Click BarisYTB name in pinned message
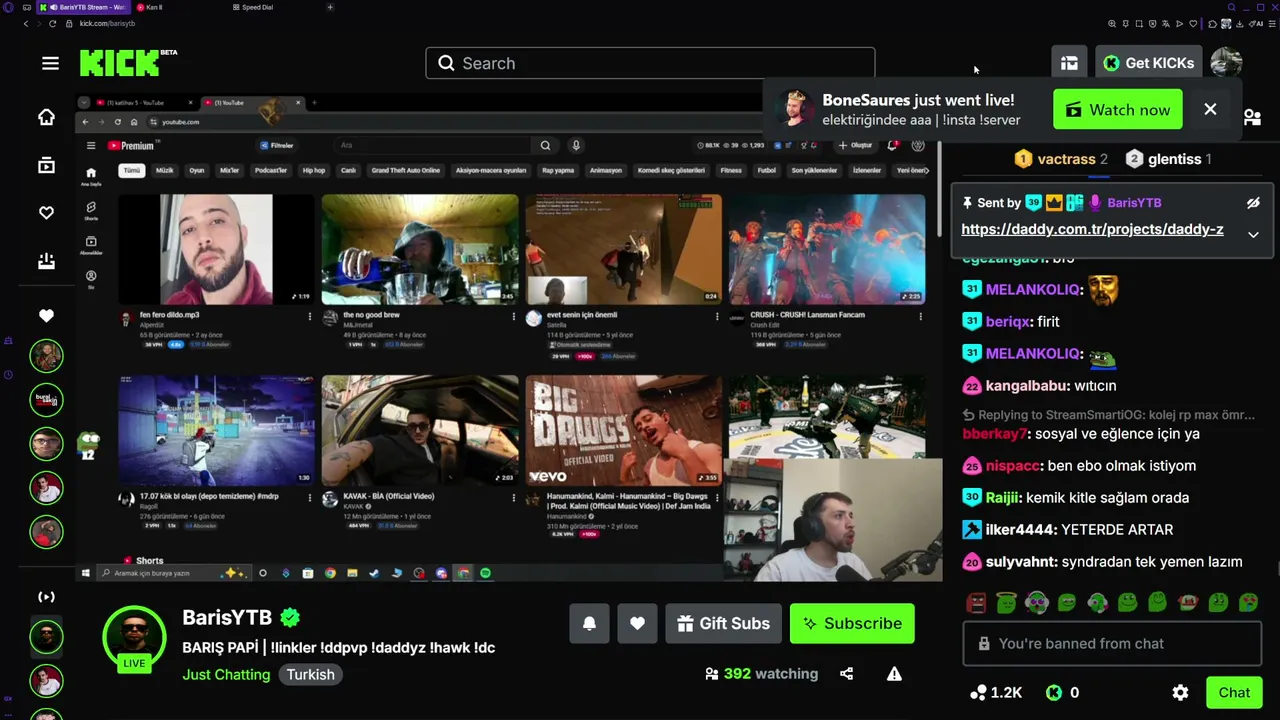1280x720 pixels. 1134,203
